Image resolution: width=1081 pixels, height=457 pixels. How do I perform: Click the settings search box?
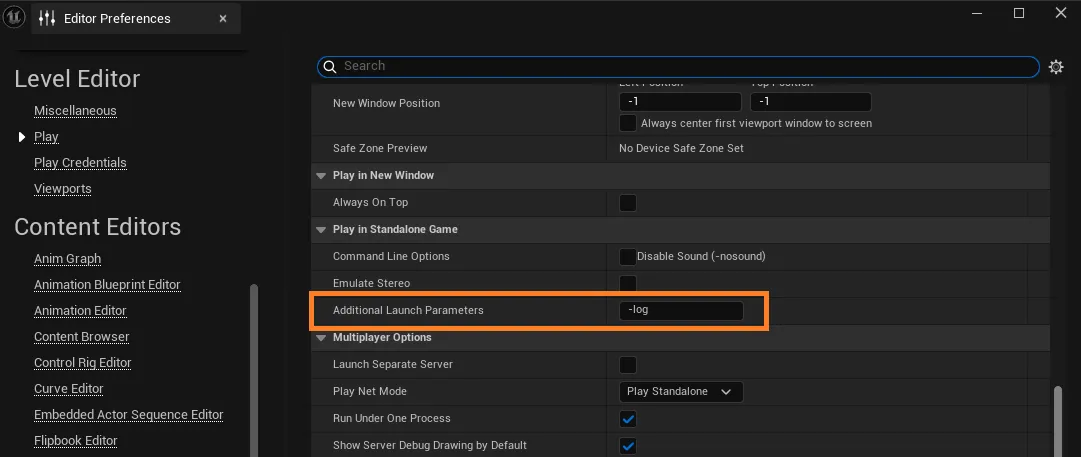(x=680, y=67)
